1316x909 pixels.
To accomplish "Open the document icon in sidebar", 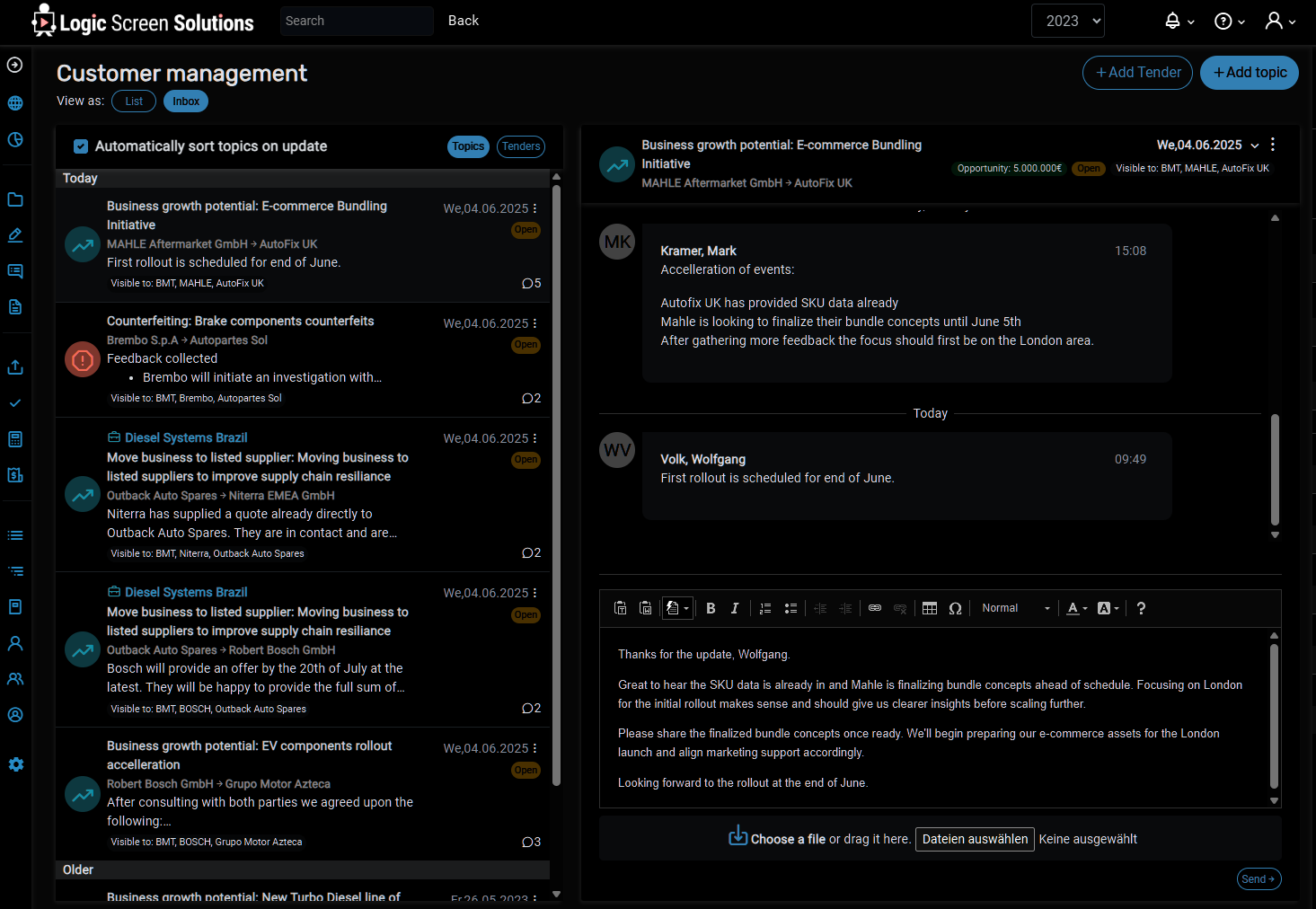I will pos(15,307).
